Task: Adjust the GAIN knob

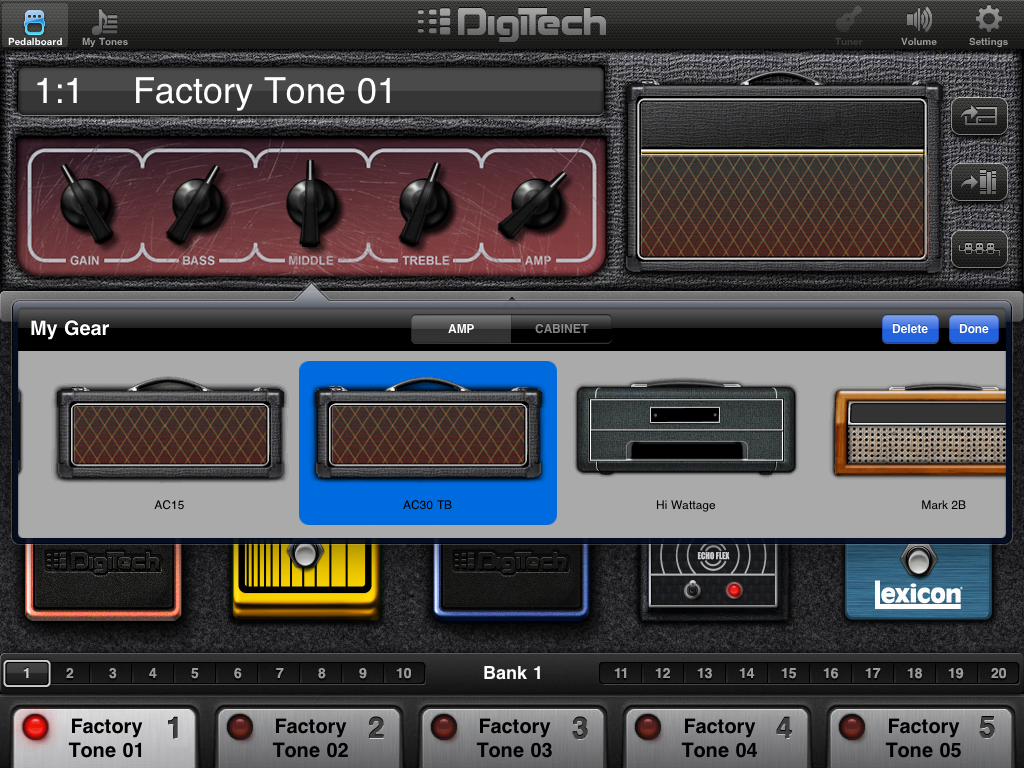Action: (86, 202)
